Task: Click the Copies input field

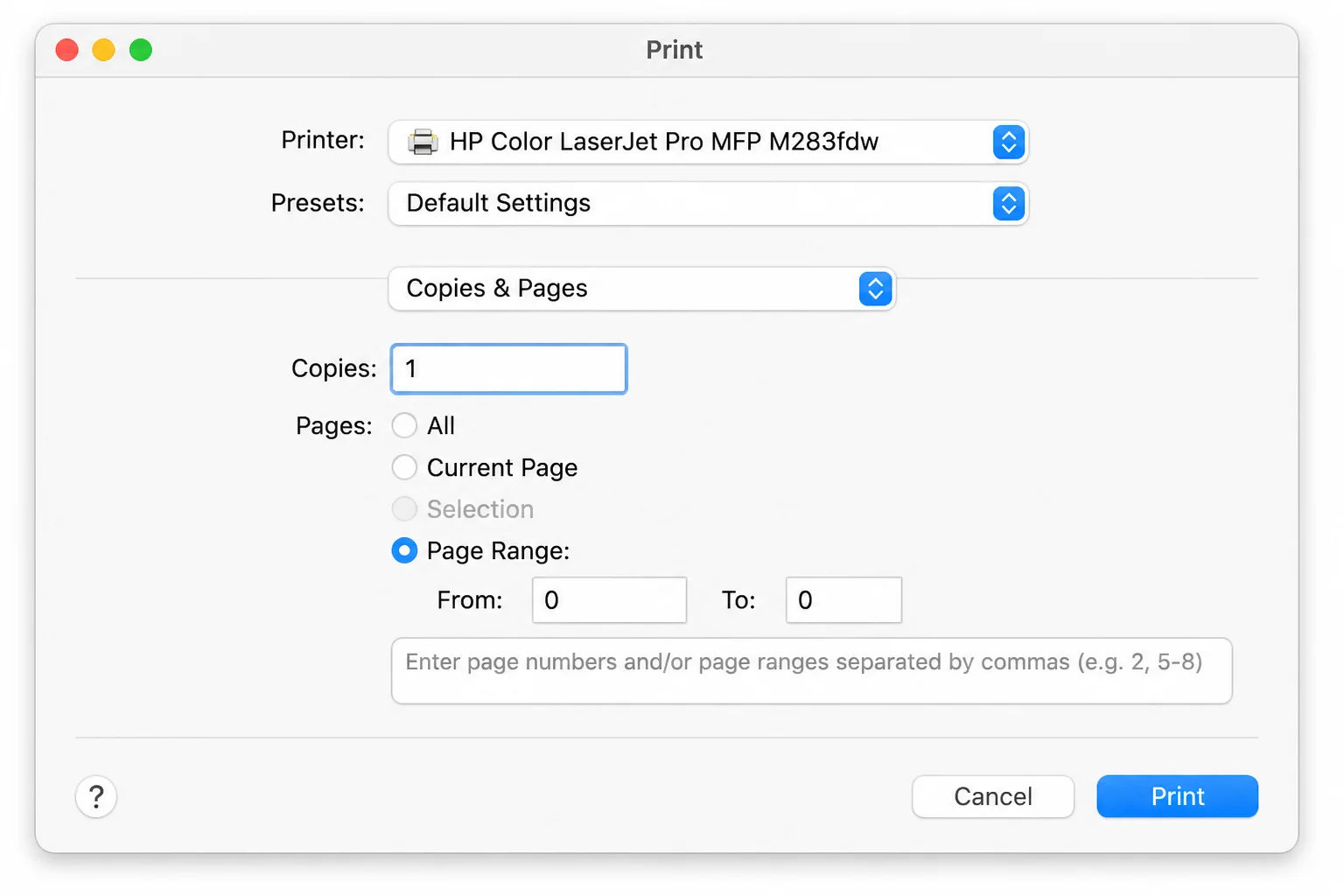Action: pos(509,369)
